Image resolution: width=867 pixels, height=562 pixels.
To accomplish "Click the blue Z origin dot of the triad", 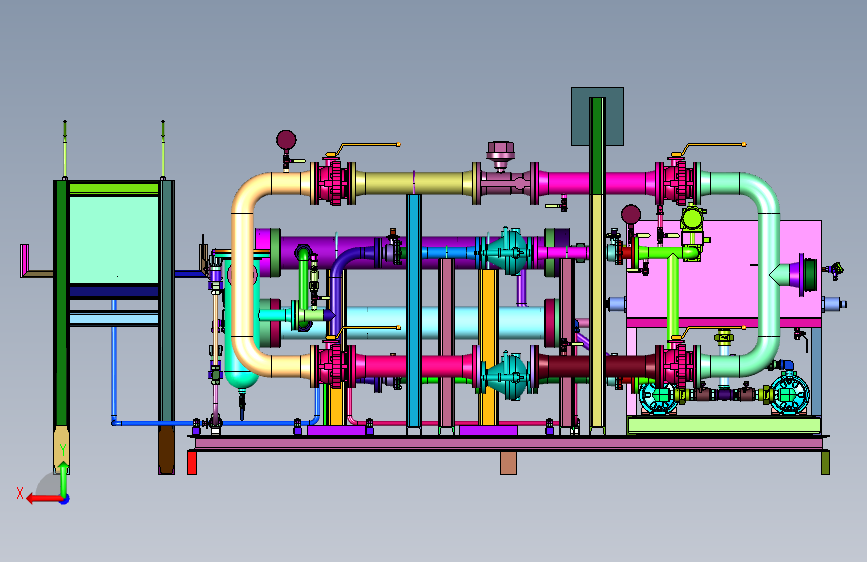I will pos(65,499).
